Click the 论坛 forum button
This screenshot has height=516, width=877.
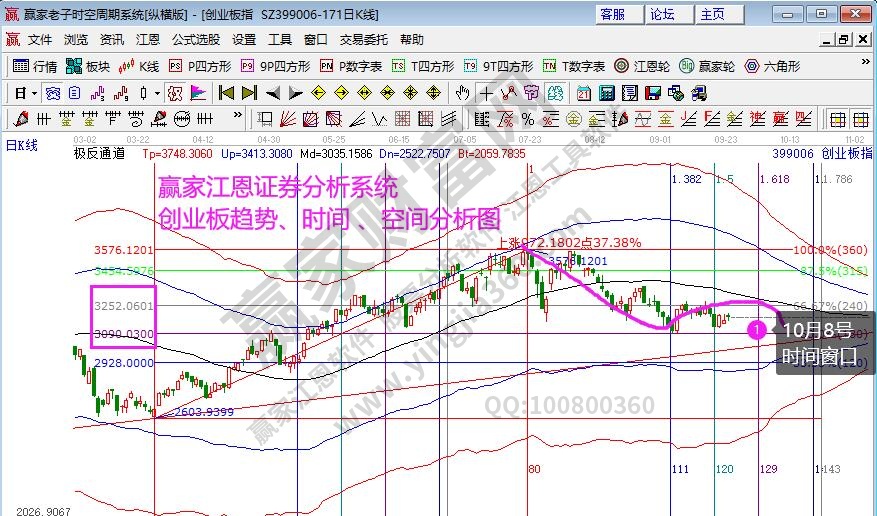click(662, 14)
